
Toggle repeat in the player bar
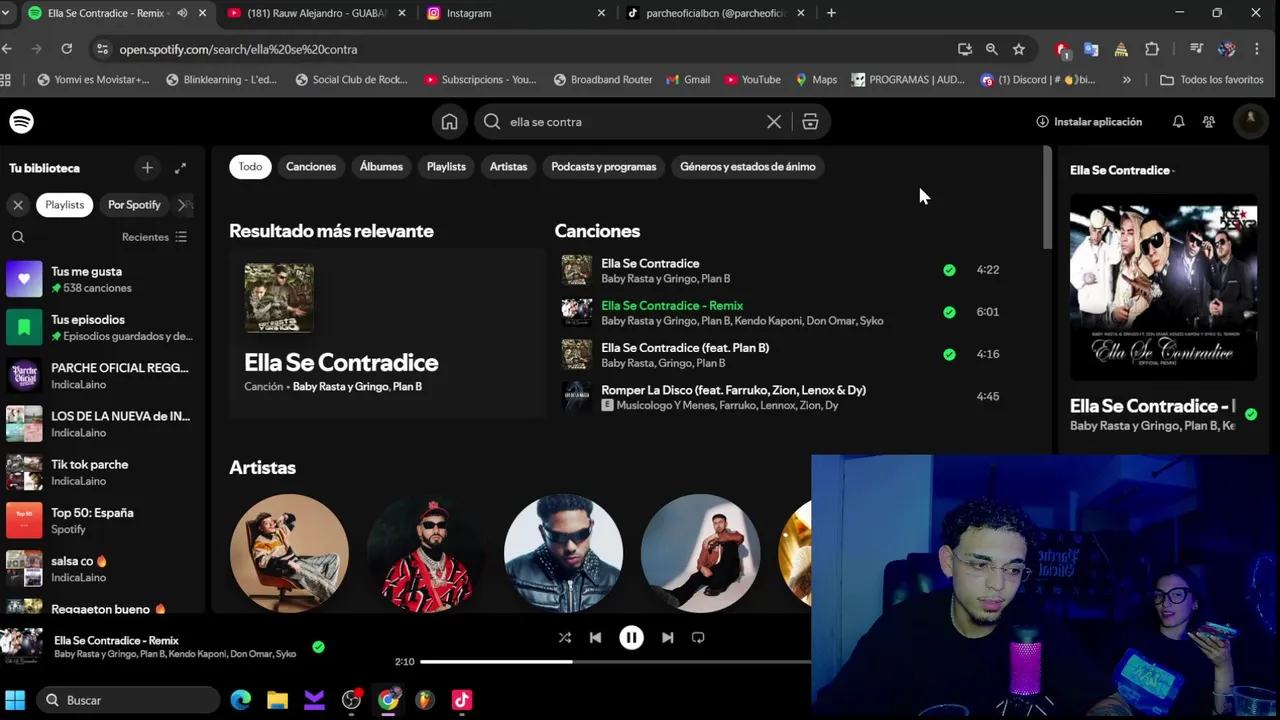698,637
